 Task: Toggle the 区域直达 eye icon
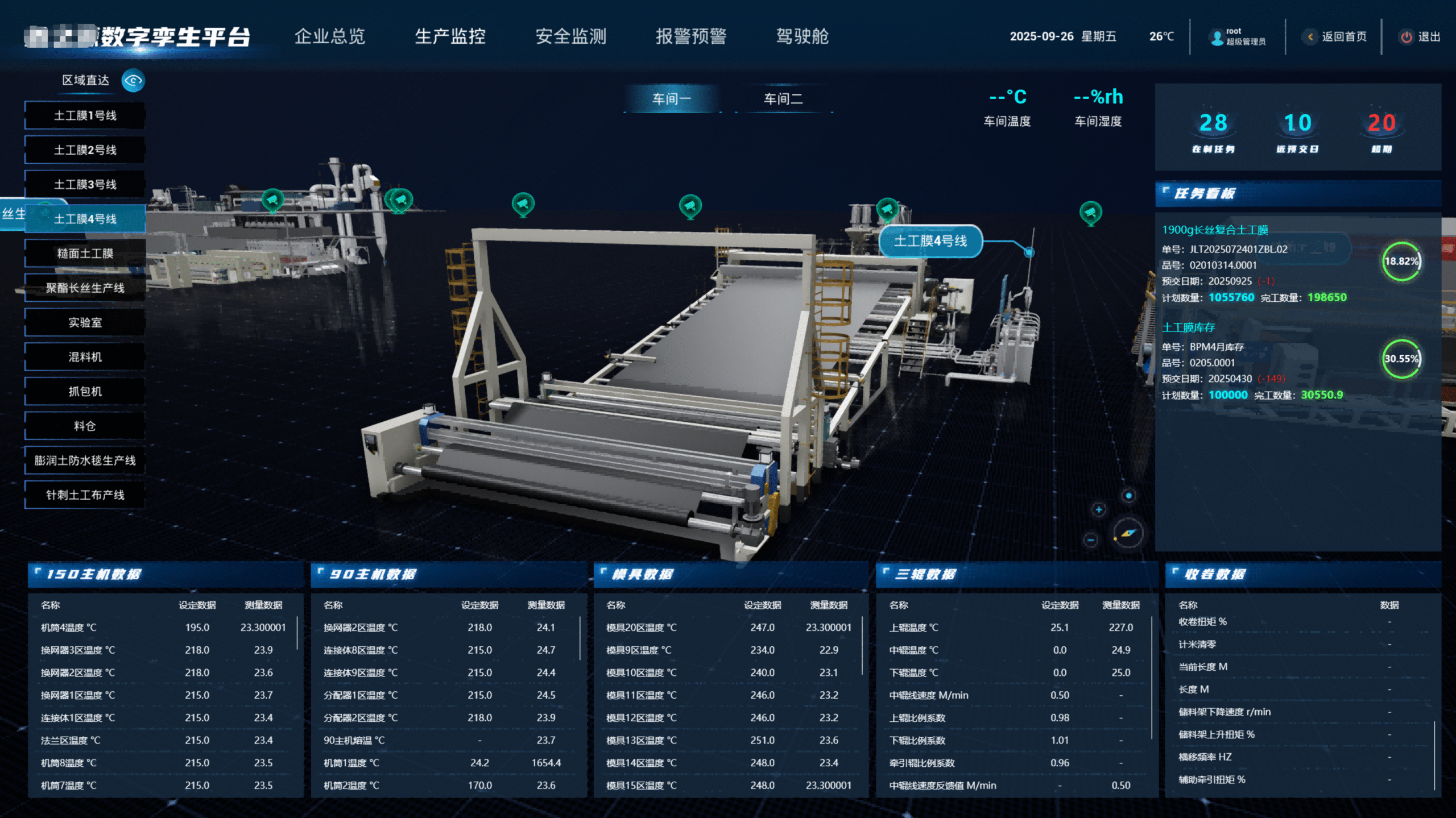(x=133, y=80)
